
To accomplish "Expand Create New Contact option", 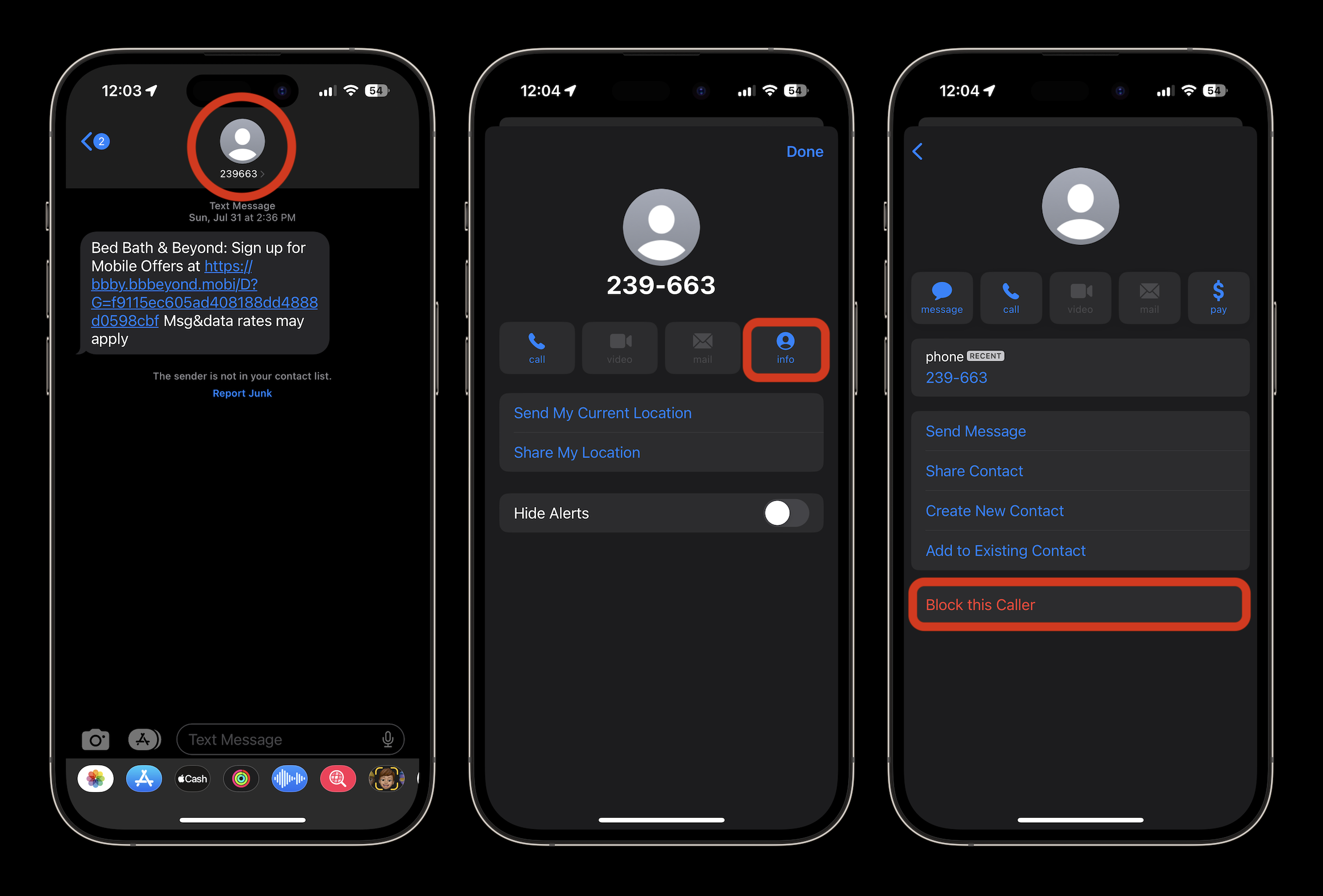I will [993, 511].
